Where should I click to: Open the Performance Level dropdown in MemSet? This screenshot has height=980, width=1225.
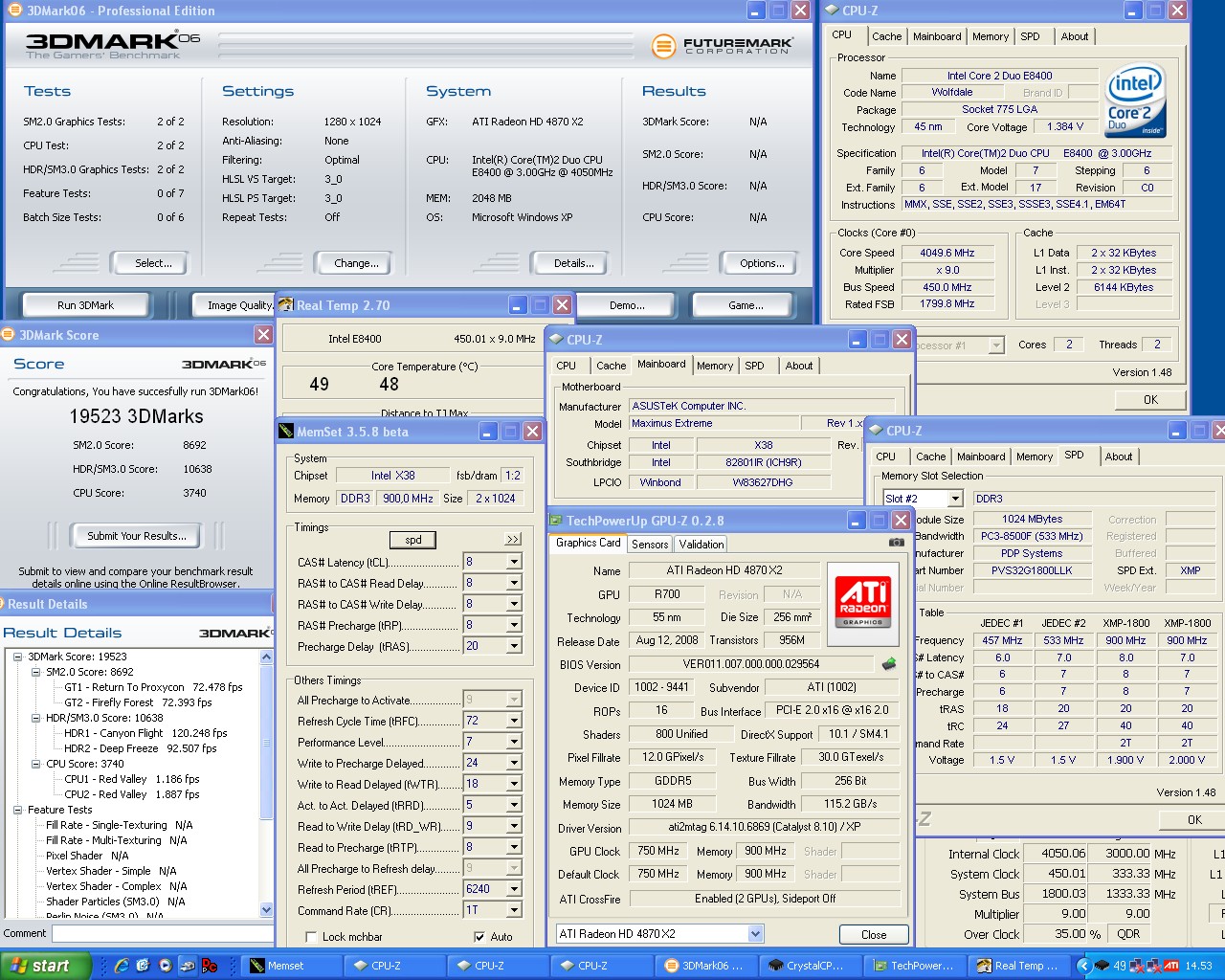[x=514, y=742]
